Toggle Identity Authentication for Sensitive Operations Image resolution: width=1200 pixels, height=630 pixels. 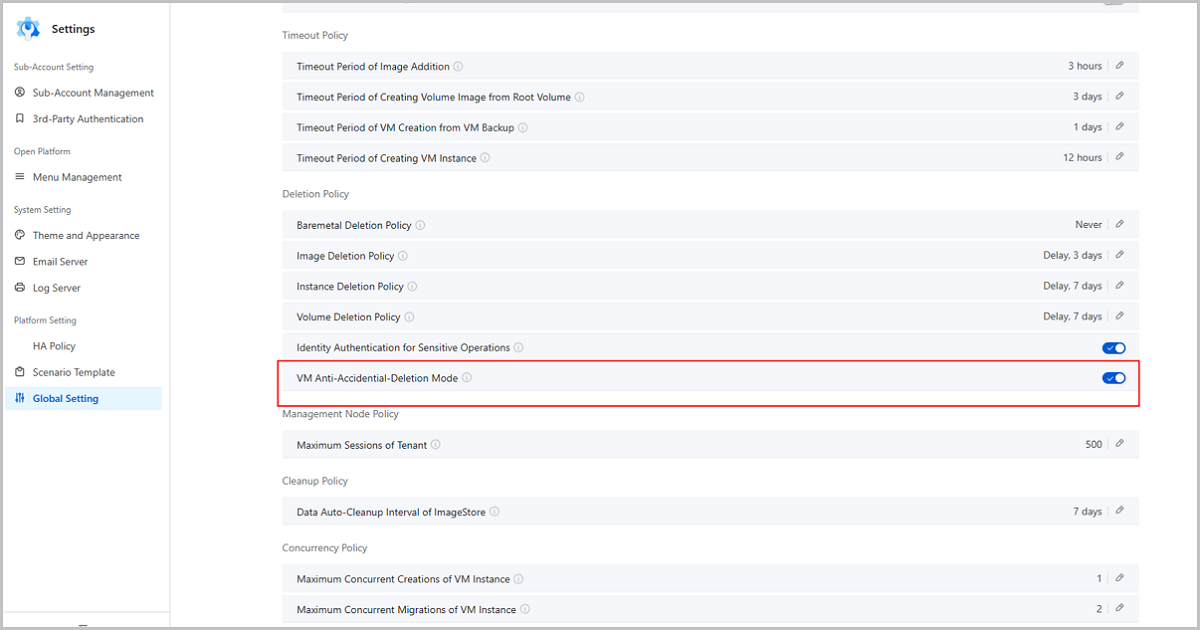pos(1113,348)
